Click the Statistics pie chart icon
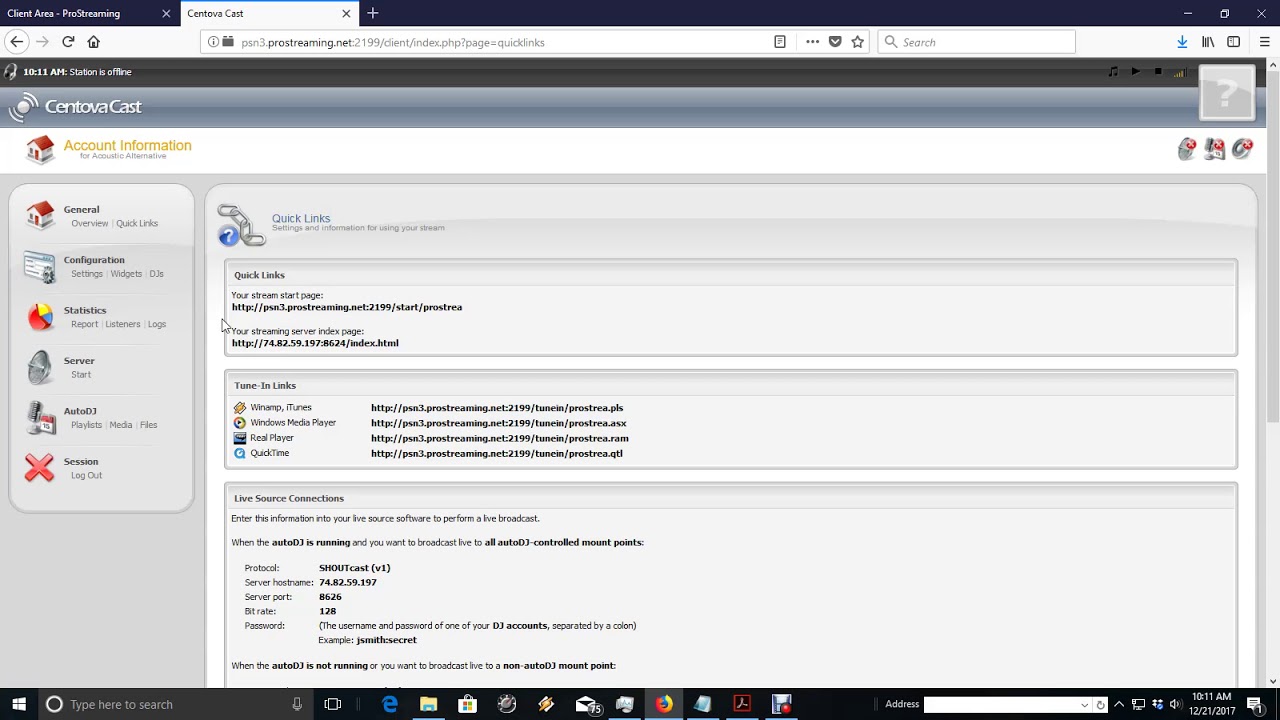 40,317
